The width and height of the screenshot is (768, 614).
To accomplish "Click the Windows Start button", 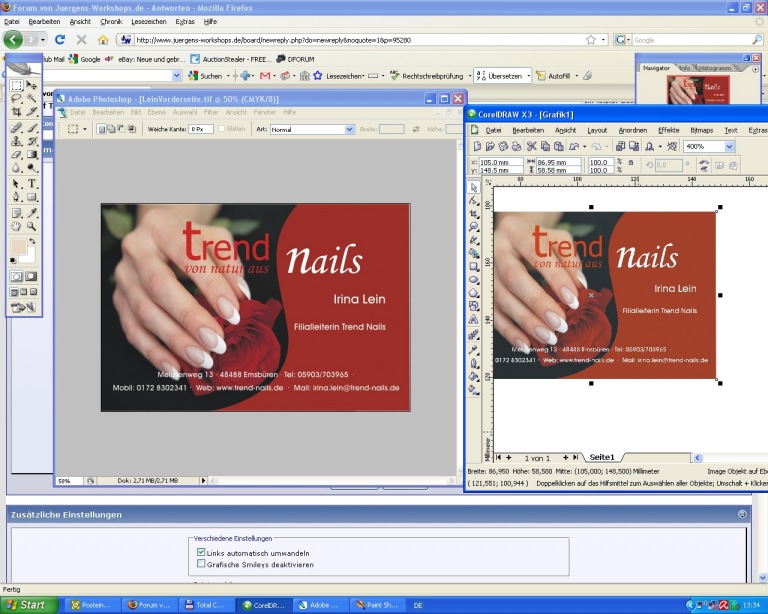I will (x=27, y=605).
